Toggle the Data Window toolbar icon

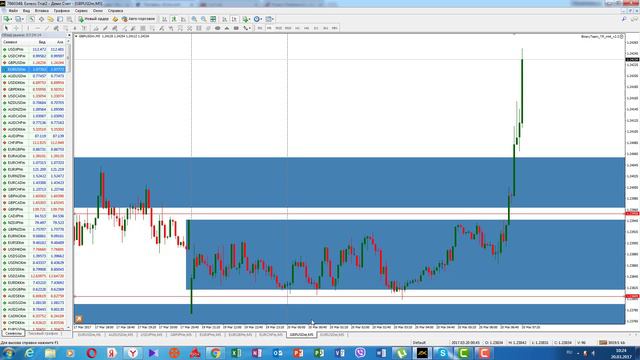(x=41, y=19)
